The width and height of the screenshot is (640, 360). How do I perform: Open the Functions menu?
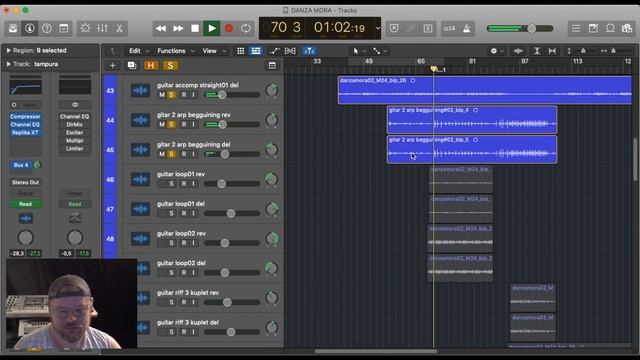coord(176,51)
